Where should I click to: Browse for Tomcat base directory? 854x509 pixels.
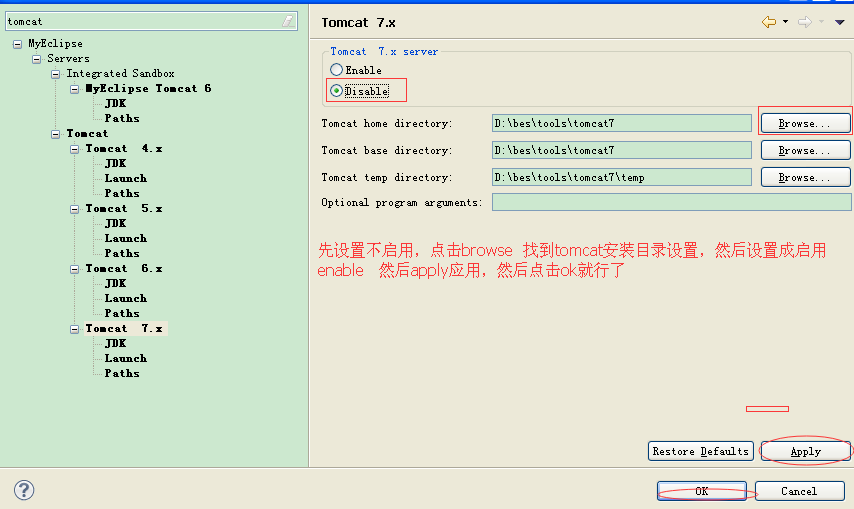click(x=805, y=150)
